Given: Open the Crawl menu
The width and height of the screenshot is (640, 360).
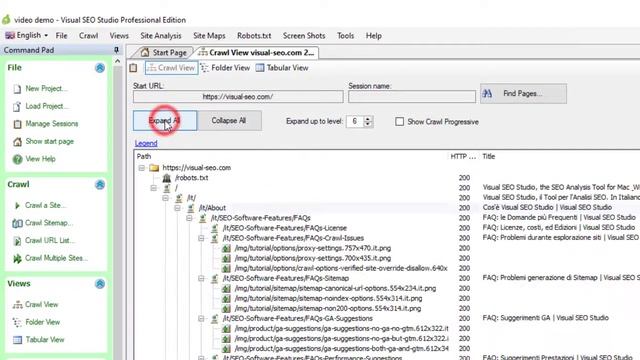Looking at the screenshot, I should click(89, 36).
